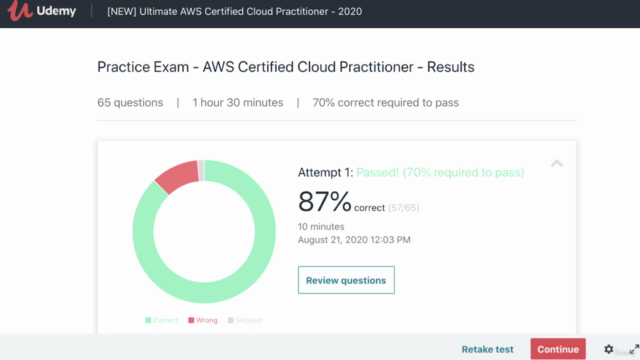Click the Review questions button
Screen dimensions: 640x360
click(x=346, y=280)
